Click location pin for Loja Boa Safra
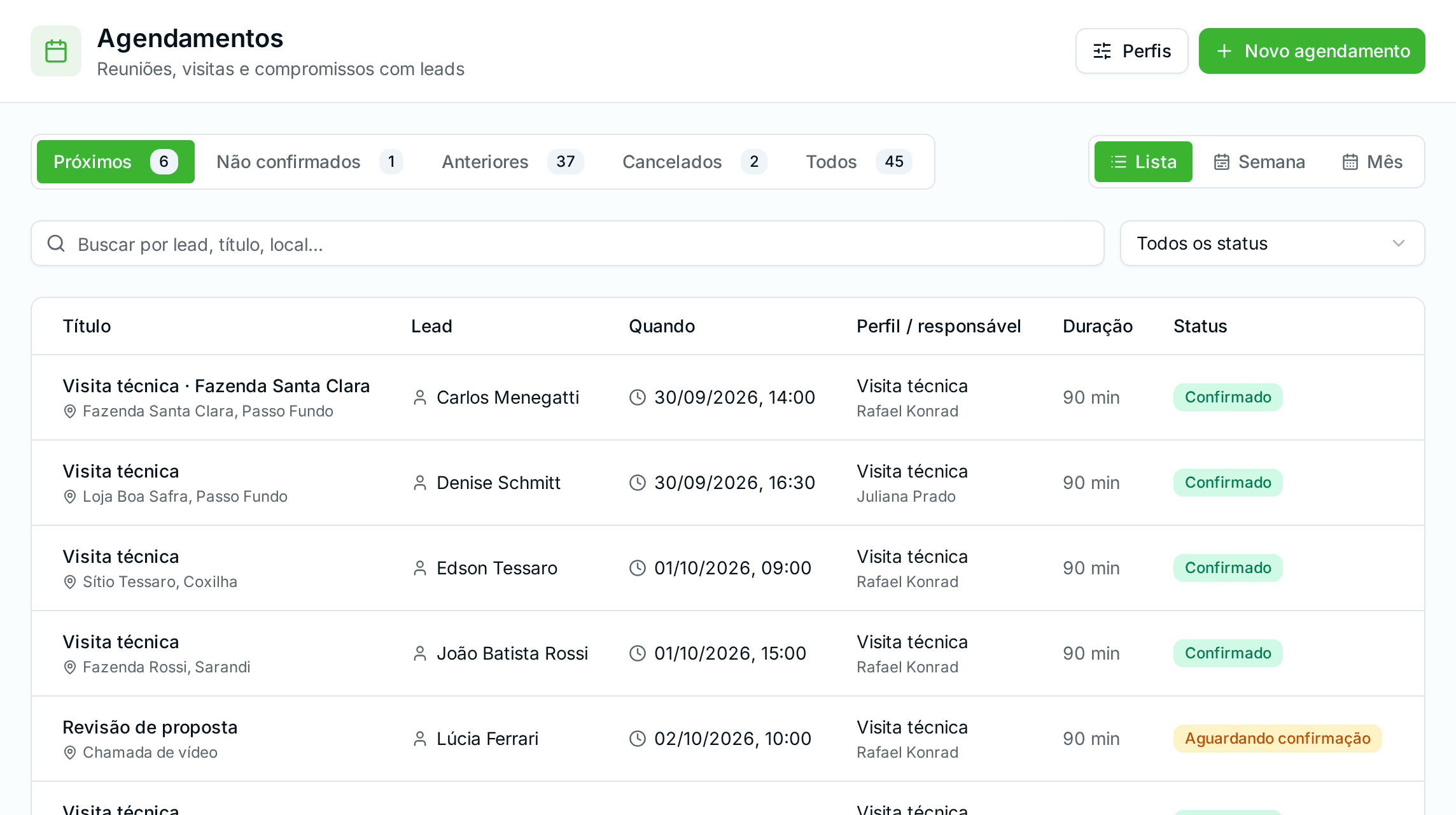The width and height of the screenshot is (1456, 815). pos(70,497)
